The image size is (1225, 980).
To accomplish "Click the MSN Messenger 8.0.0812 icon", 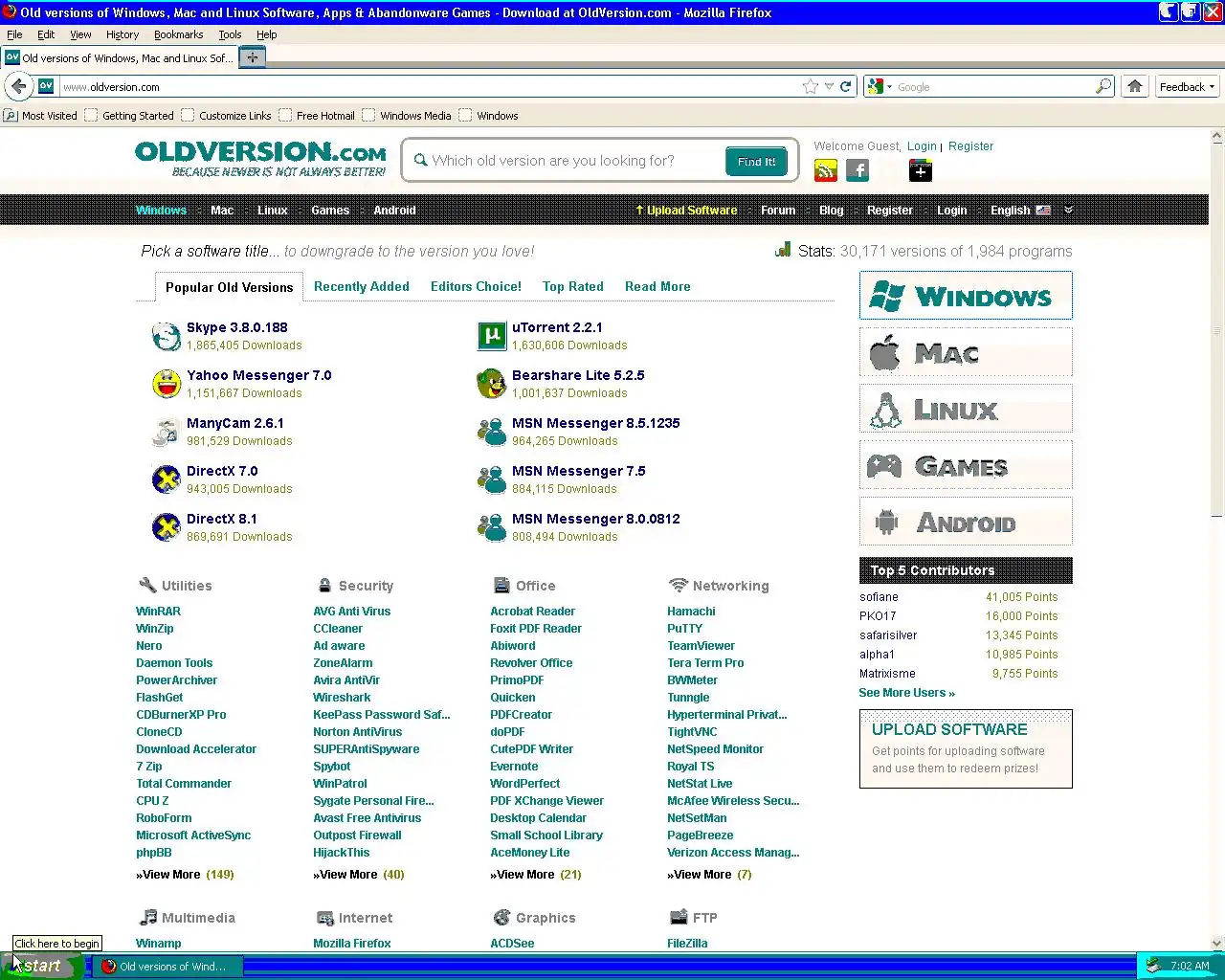I will [491, 527].
